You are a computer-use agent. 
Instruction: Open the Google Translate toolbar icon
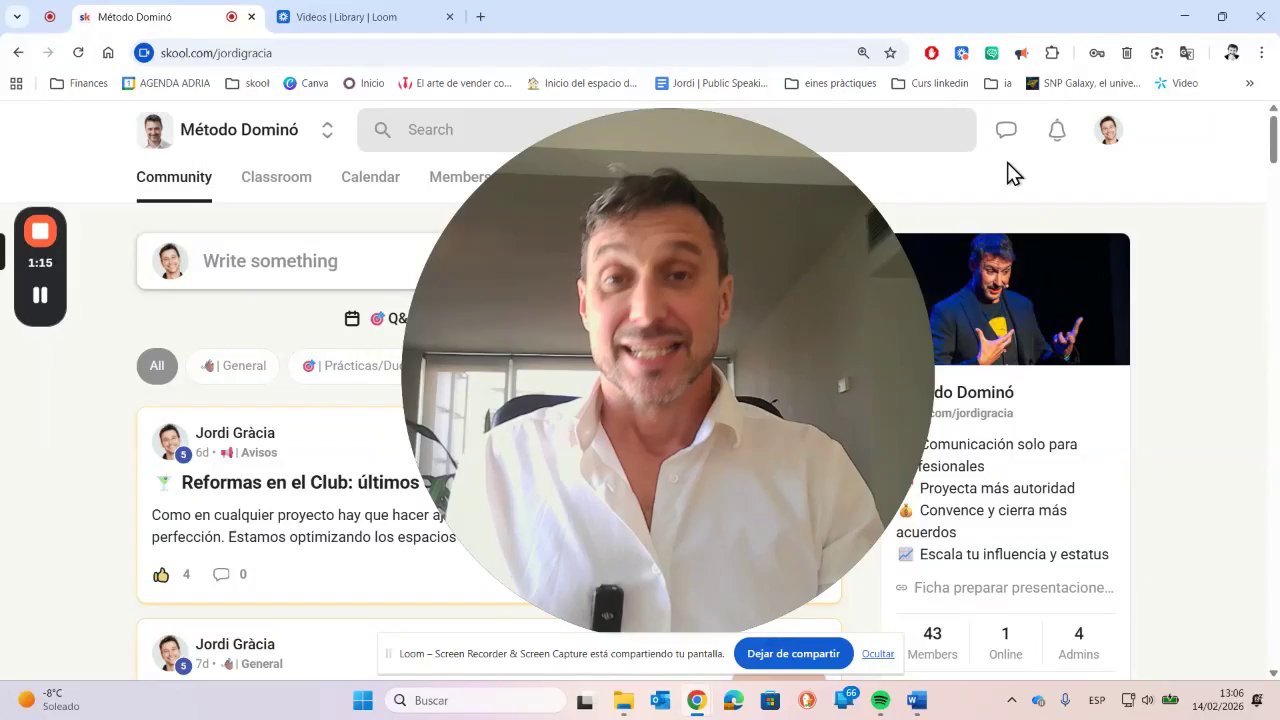[x=1187, y=53]
